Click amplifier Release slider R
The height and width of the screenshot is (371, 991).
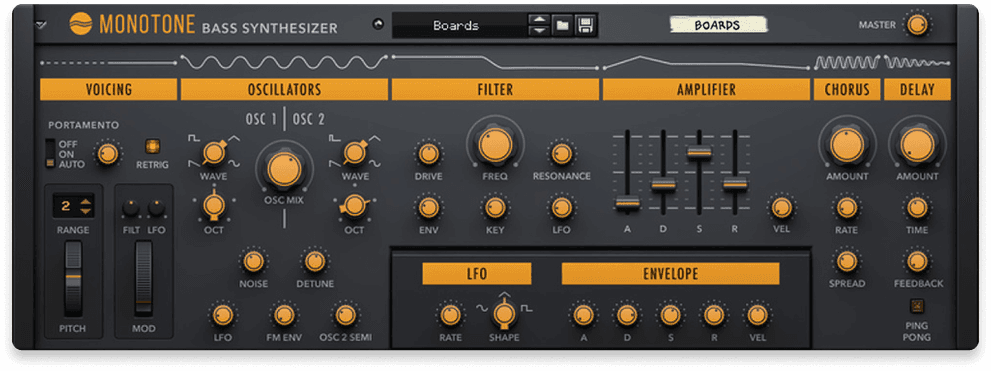pos(735,185)
